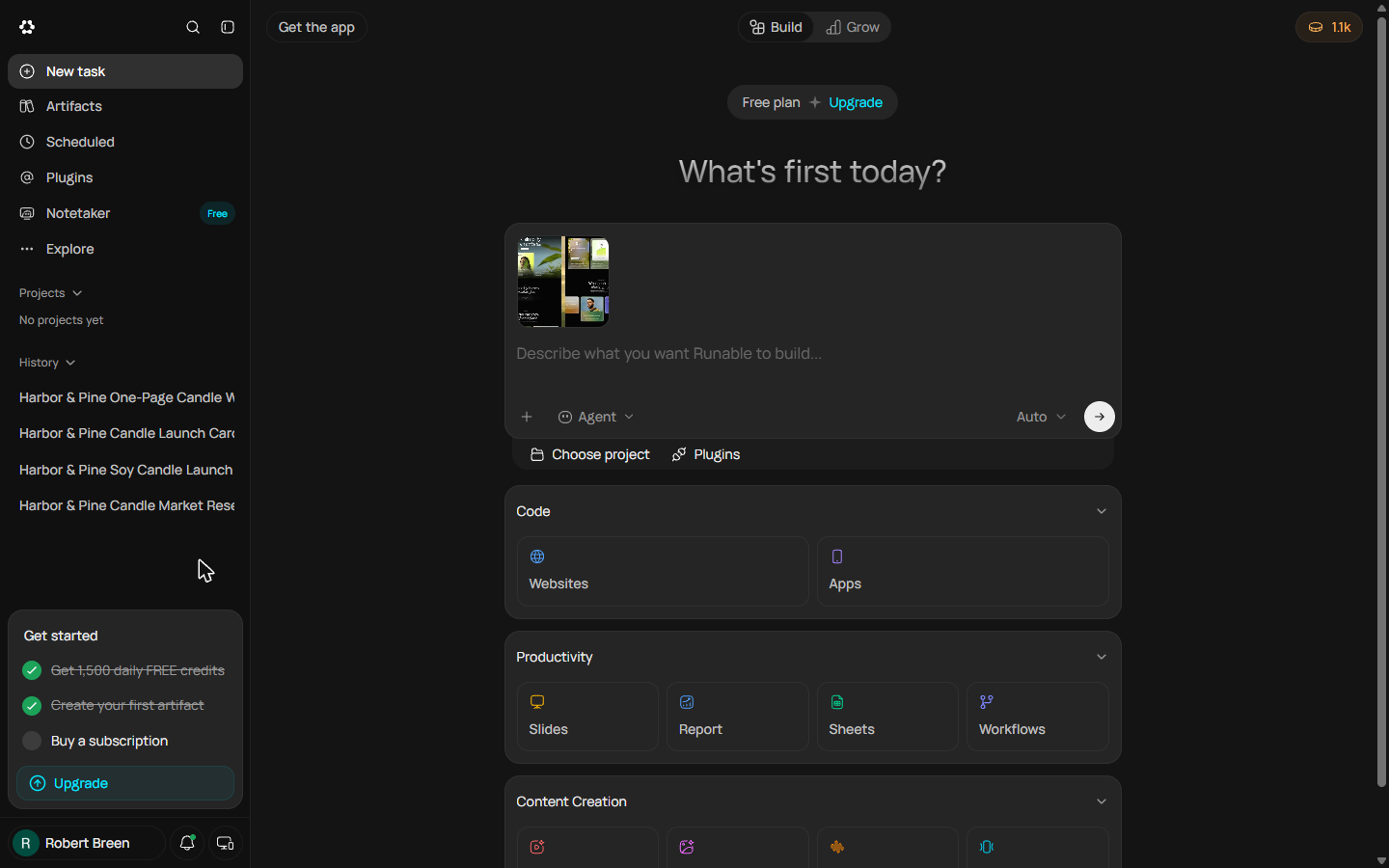This screenshot has width=1389, height=868.
Task: Click the attached image thumbnail
Action: [x=563, y=282]
